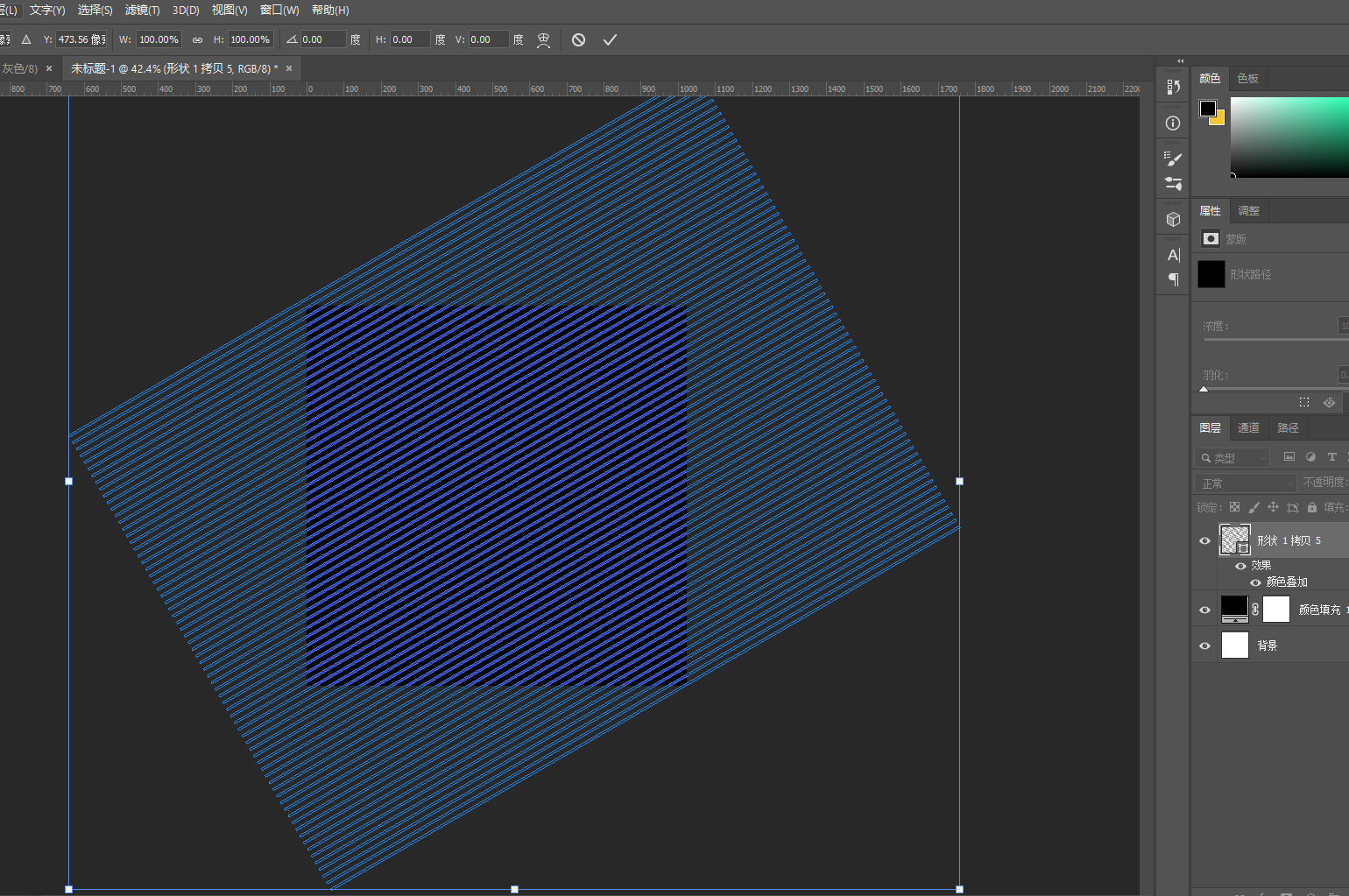
Task: Toggle the maintain aspect ratio link icon
Action: click(197, 39)
